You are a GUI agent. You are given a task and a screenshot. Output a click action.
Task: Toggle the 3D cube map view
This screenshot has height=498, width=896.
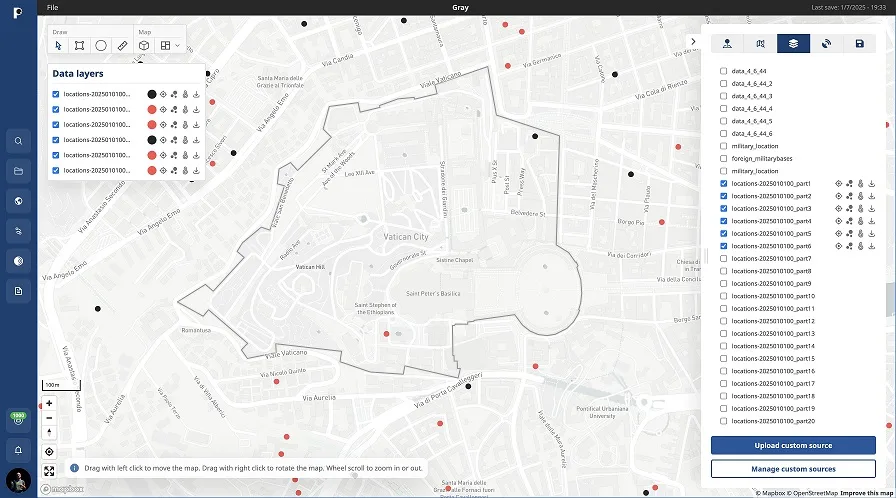click(144, 45)
